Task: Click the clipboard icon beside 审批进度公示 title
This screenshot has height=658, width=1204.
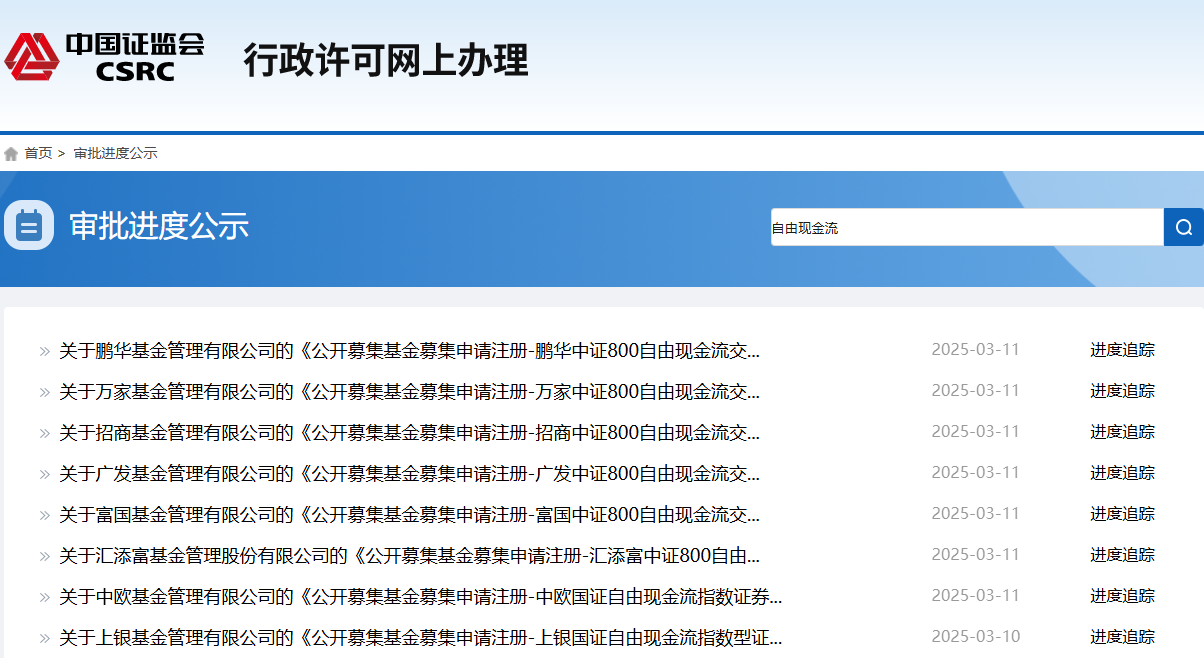Action: click(x=28, y=225)
